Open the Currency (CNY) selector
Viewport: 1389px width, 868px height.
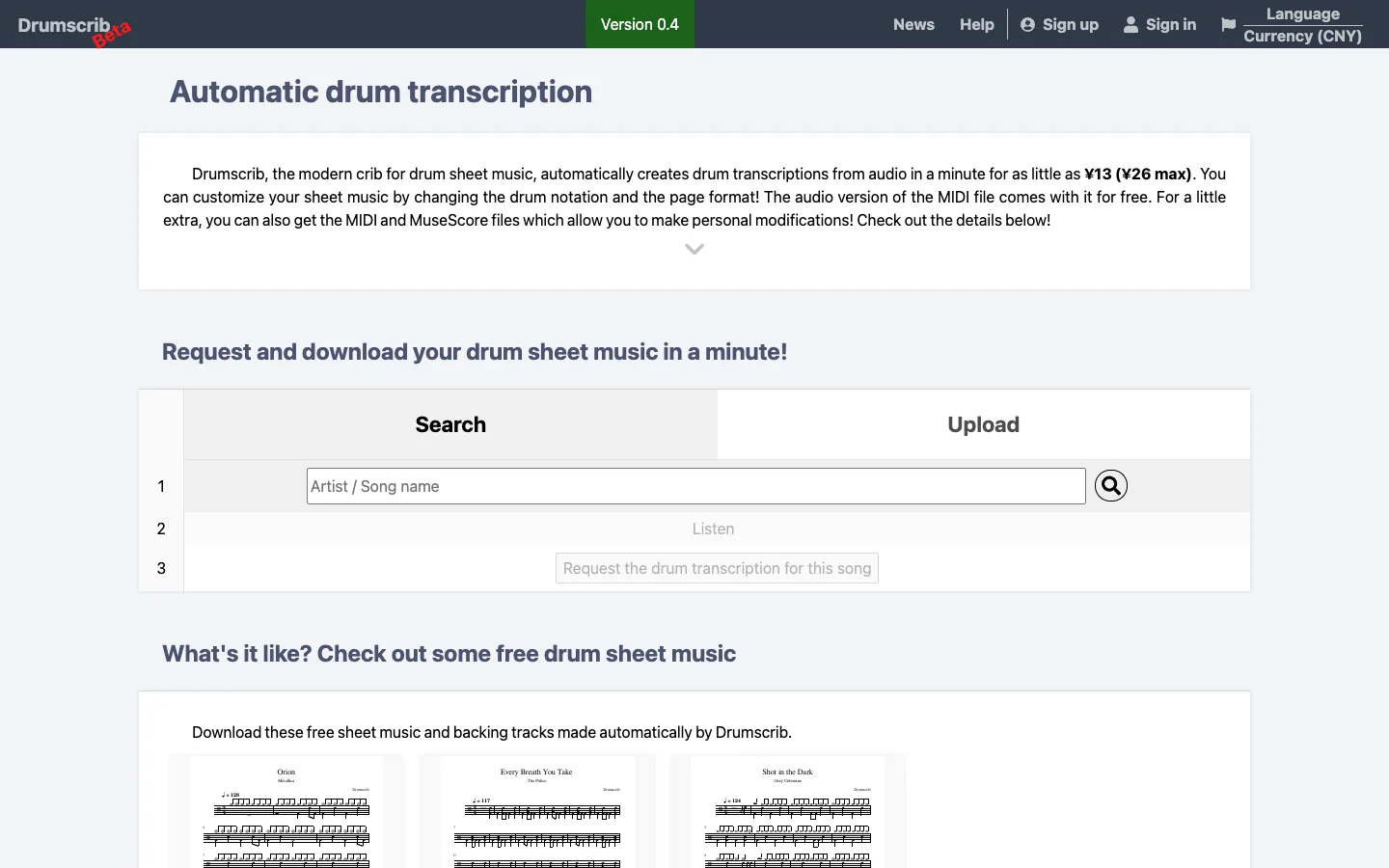1303,36
